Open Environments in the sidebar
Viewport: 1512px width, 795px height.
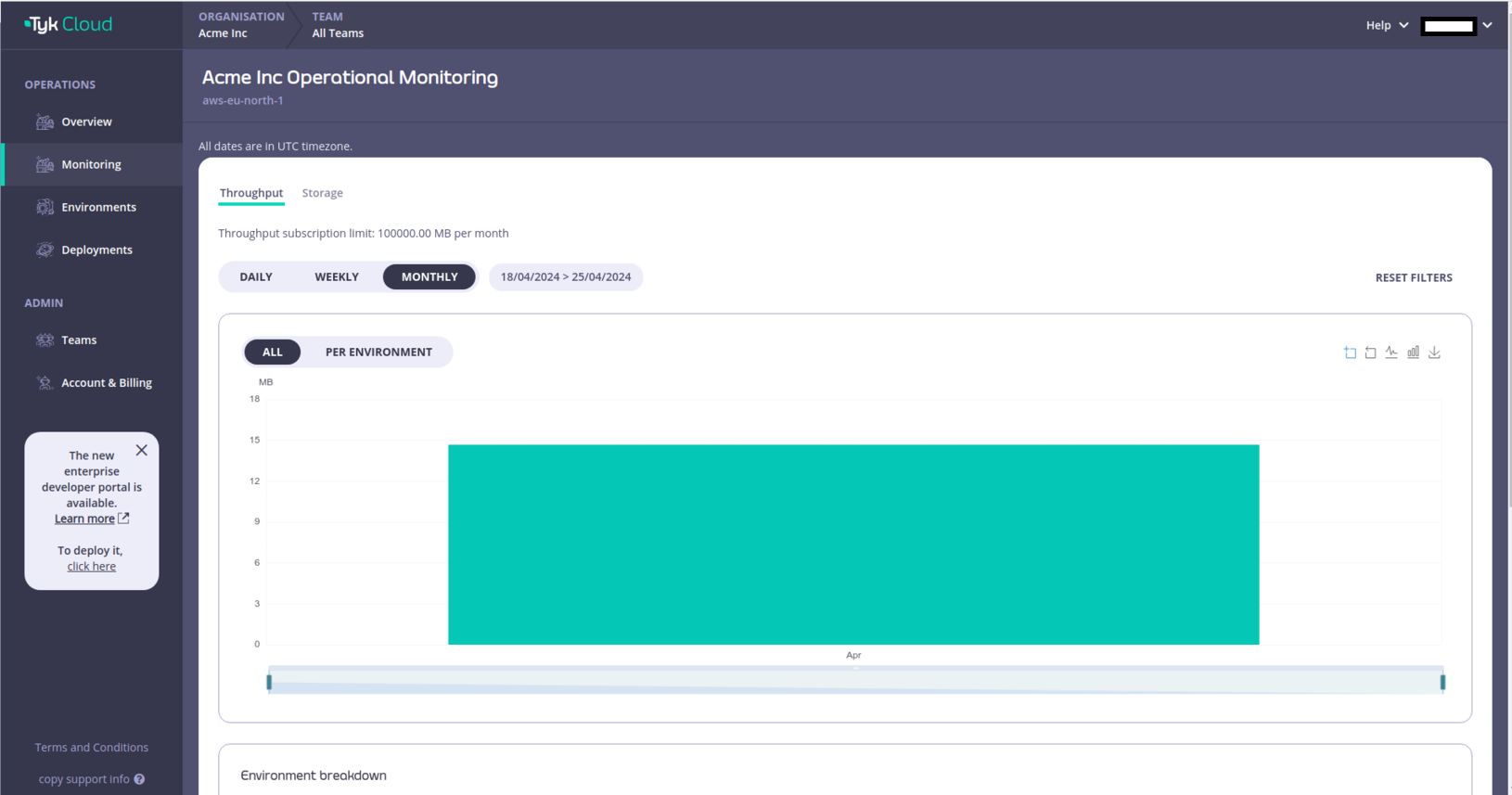pyautogui.click(x=98, y=207)
